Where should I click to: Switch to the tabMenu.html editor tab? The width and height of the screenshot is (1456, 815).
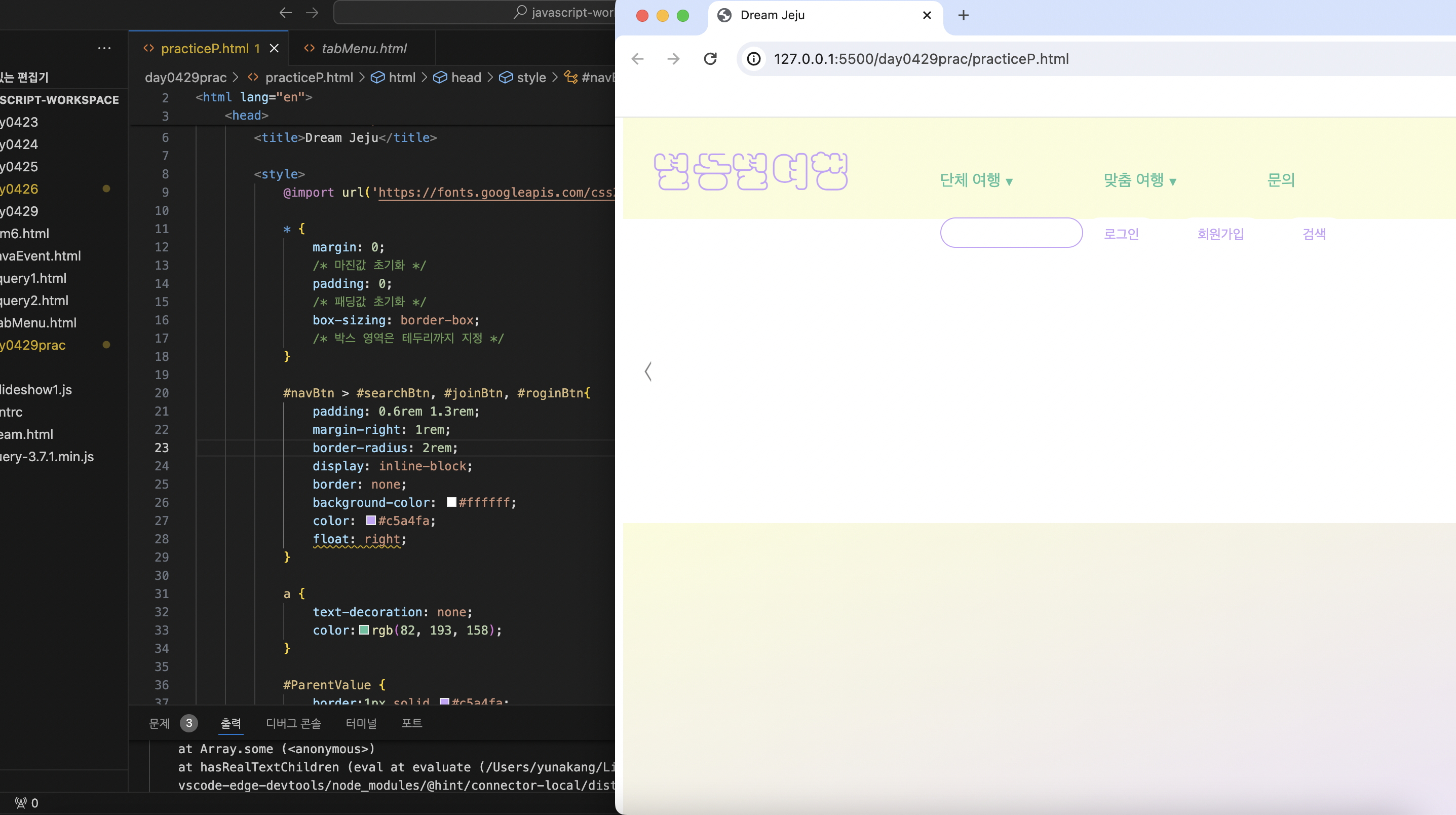coord(363,49)
